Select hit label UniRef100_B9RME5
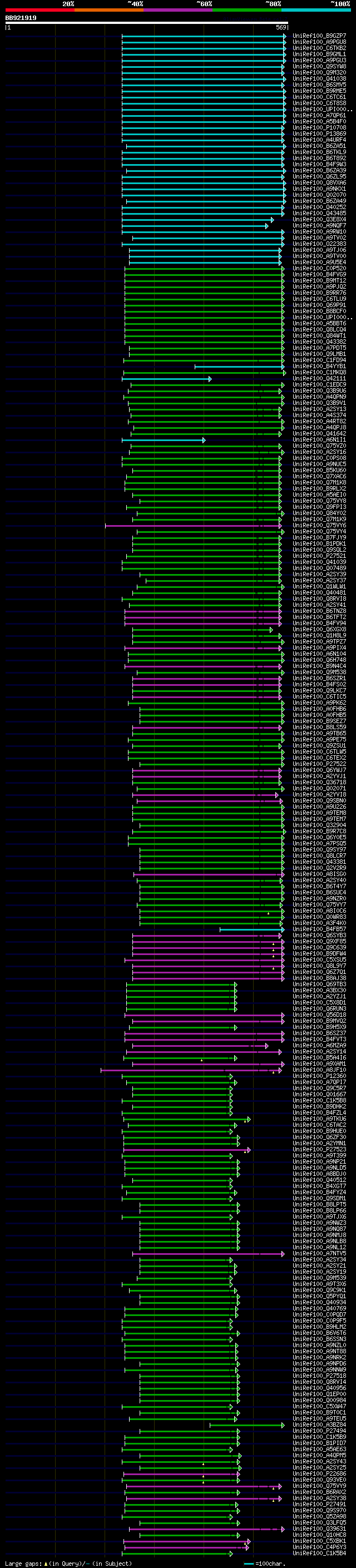This screenshot has width=356, height=1568. pyautogui.click(x=319, y=91)
